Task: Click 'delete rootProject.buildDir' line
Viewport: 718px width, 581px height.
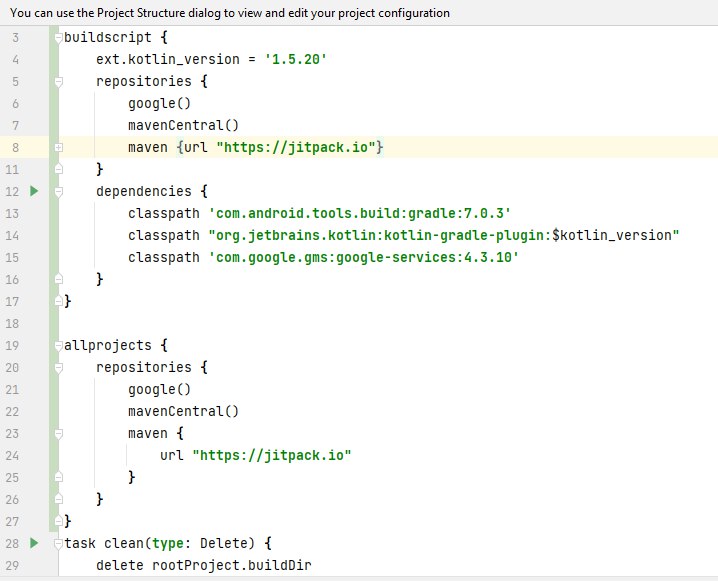Action: (204, 565)
